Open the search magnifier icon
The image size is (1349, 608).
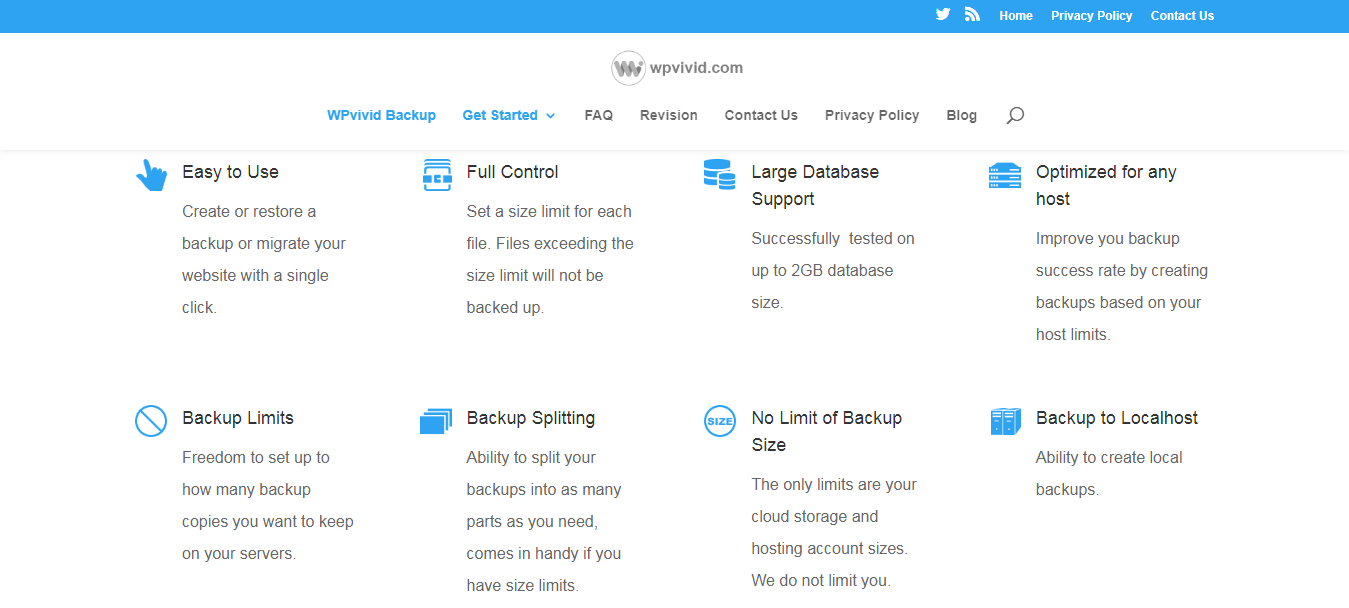tap(1015, 115)
